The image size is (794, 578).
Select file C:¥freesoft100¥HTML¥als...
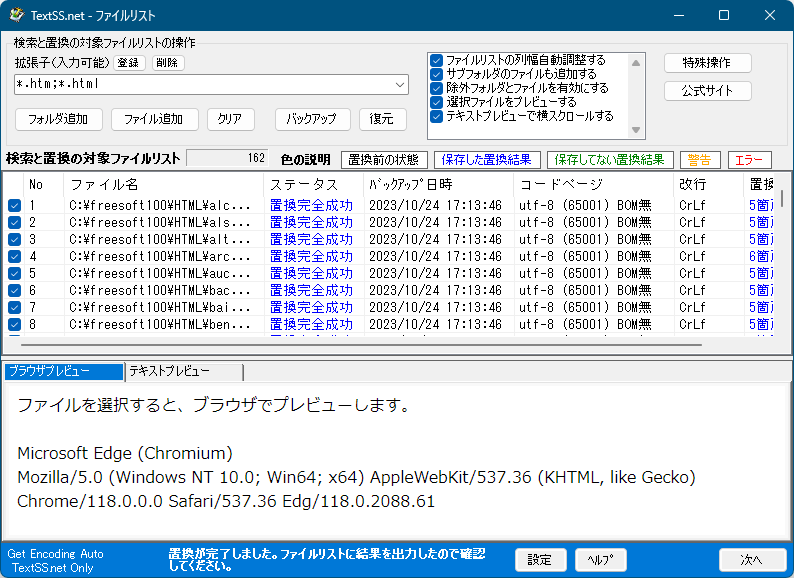pos(160,222)
